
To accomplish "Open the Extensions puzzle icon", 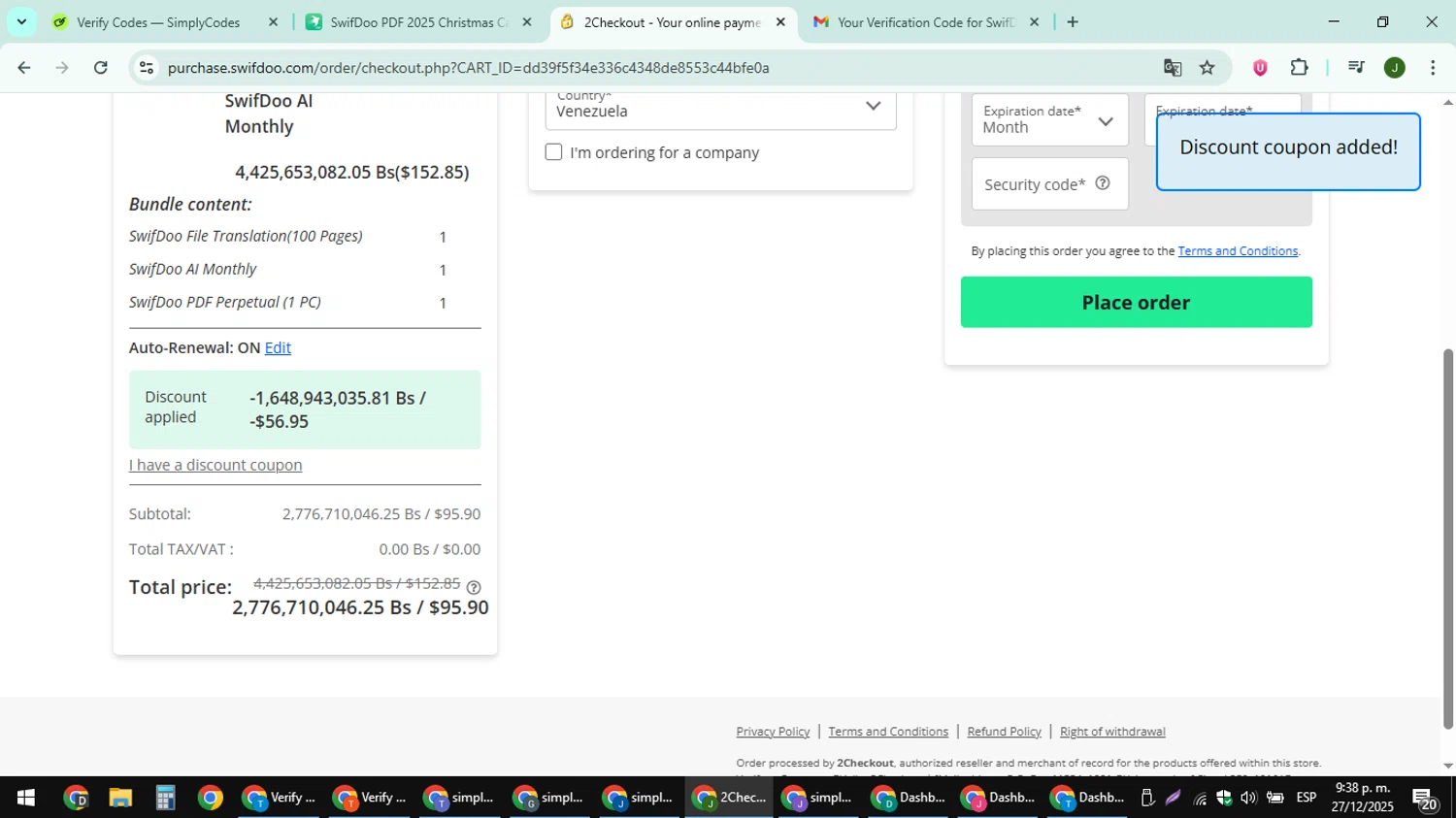I will point(1299,68).
